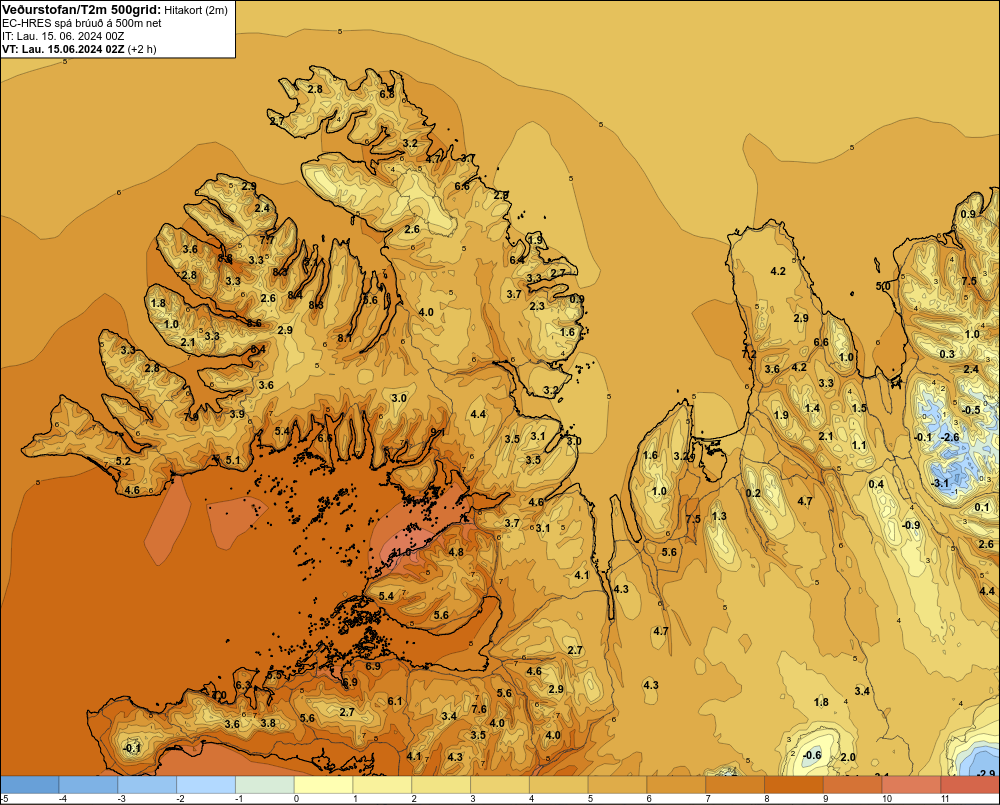Select the legend swatch between 10 and 11
Viewport: 1000px width, 805px height.
(911, 784)
